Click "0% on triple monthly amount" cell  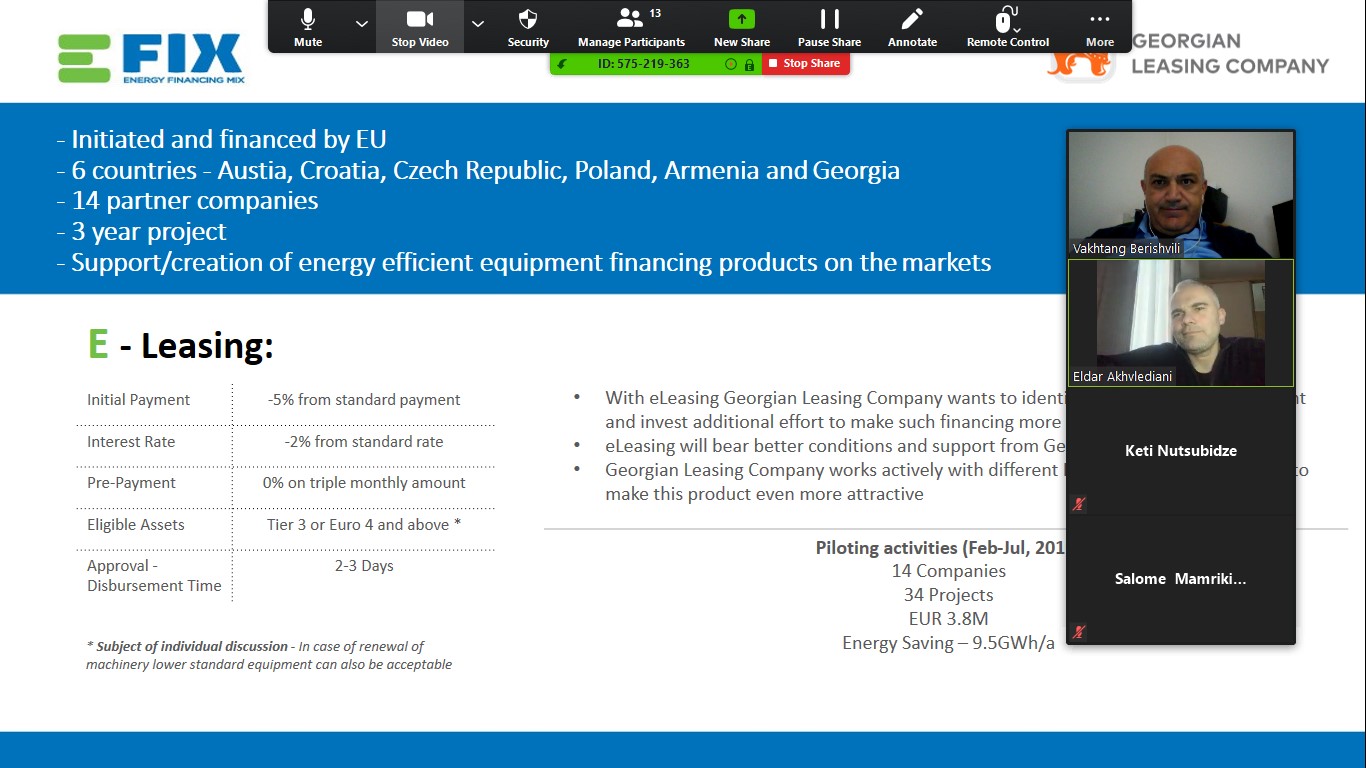click(x=364, y=482)
